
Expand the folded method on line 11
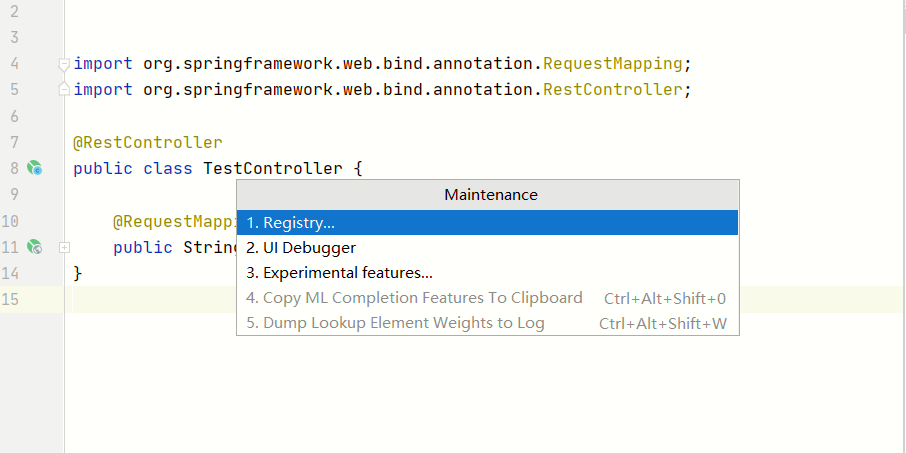click(x=64, y=246)
